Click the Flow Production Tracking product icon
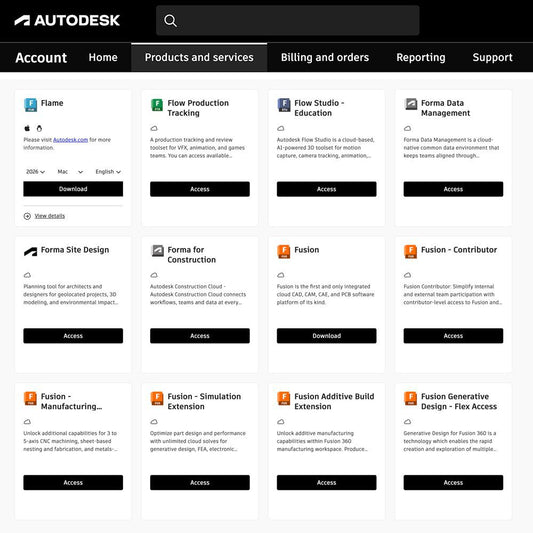 [x=157, y=105]
